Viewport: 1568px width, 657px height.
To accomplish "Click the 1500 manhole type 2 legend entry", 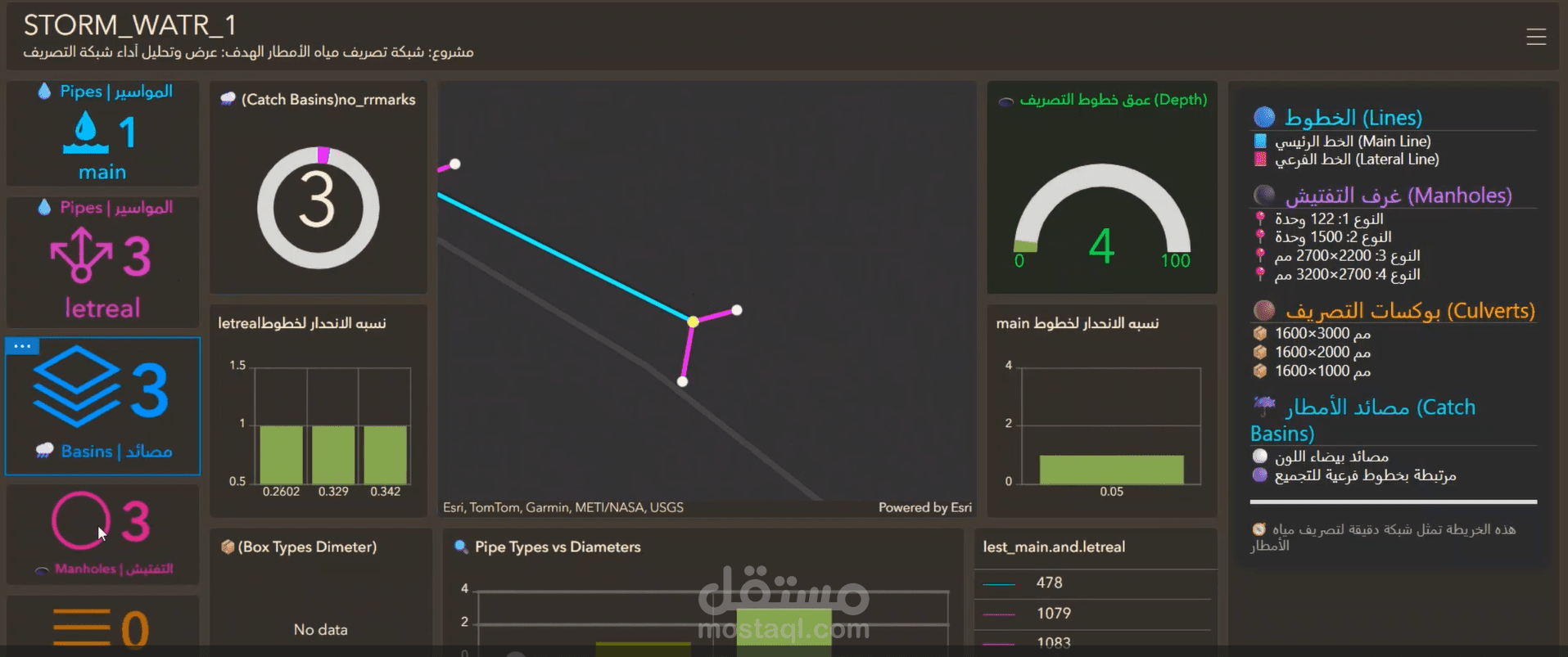I will click(x=1332, y=236).
